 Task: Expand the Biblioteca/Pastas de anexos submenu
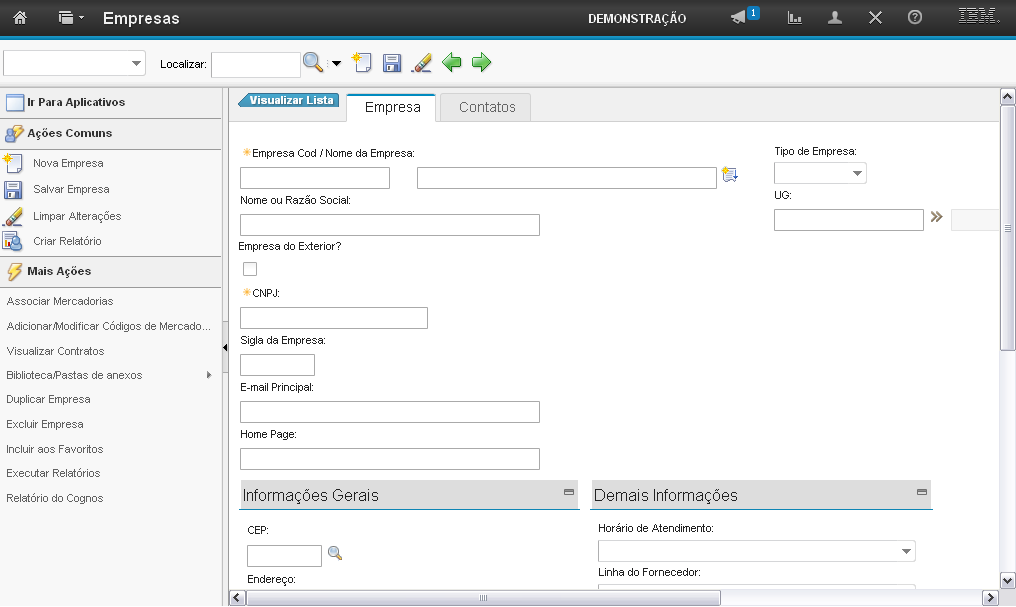pos(209,375)
